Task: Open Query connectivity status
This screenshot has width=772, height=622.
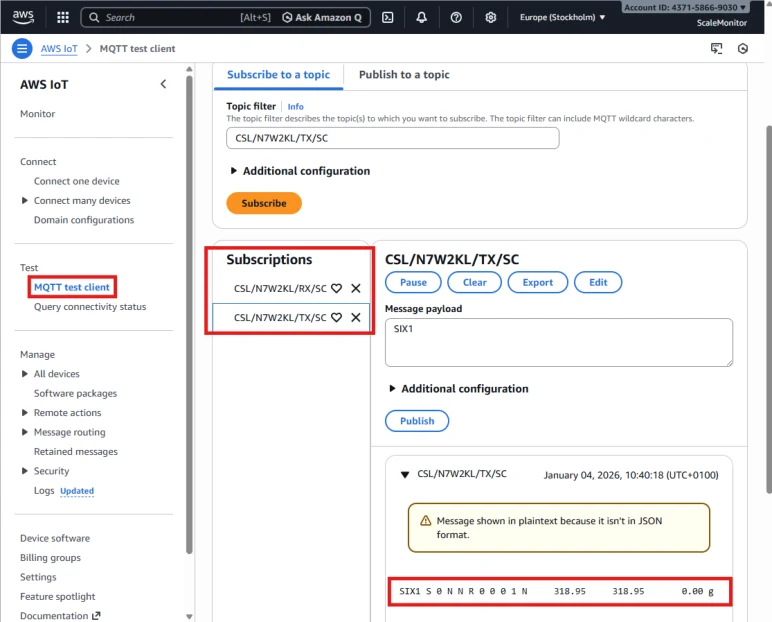Action: pos(90,306)
